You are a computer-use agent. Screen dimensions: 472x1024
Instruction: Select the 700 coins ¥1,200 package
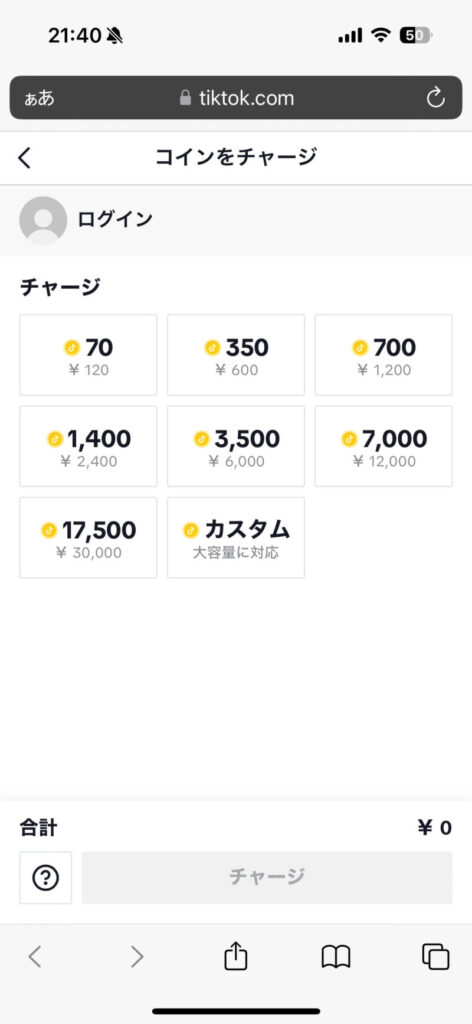[384, 355]
